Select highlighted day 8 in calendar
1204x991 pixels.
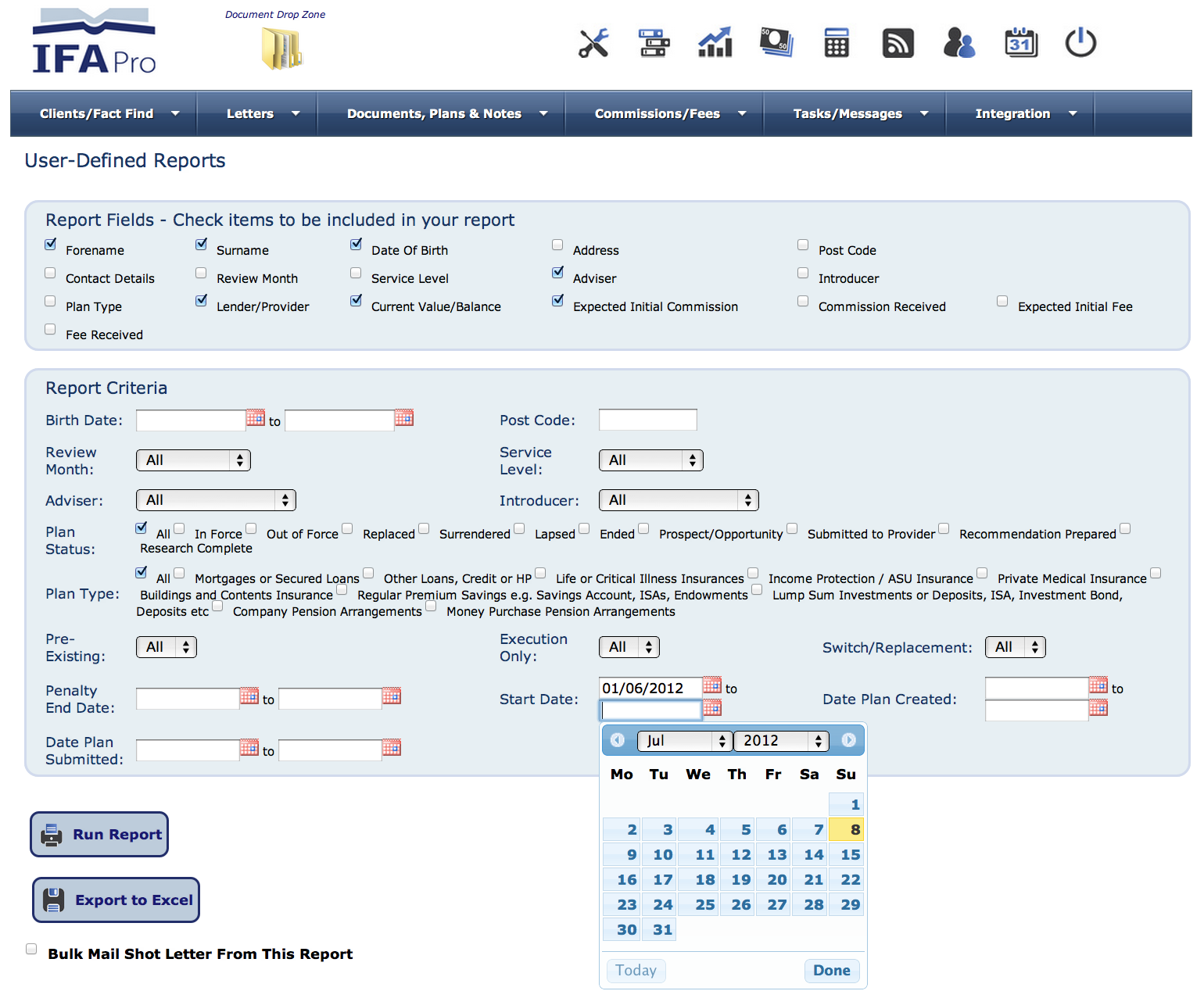(847, 829)
